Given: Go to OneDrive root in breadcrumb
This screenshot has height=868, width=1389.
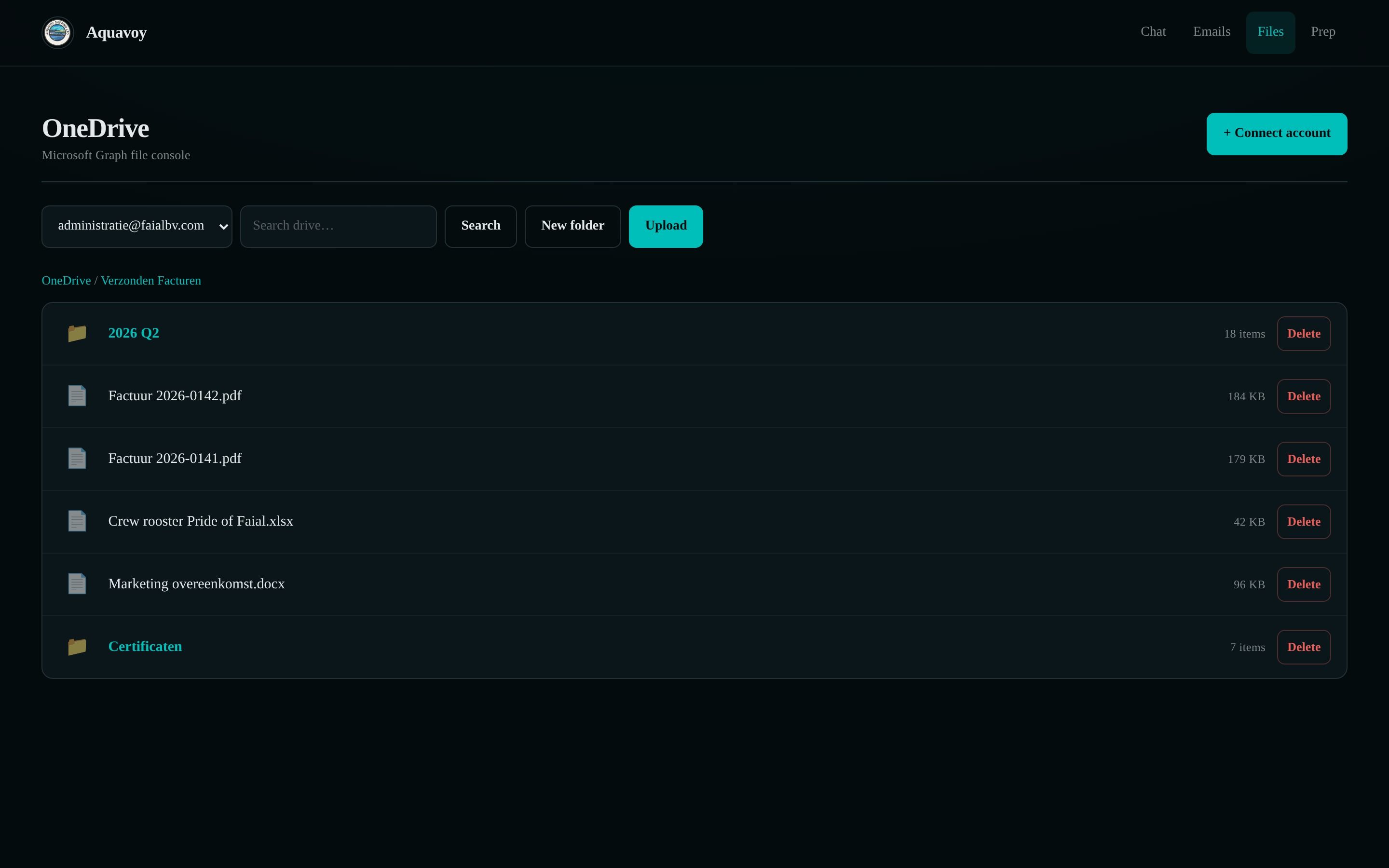Looking at the screenshot, I should point(66,281).
